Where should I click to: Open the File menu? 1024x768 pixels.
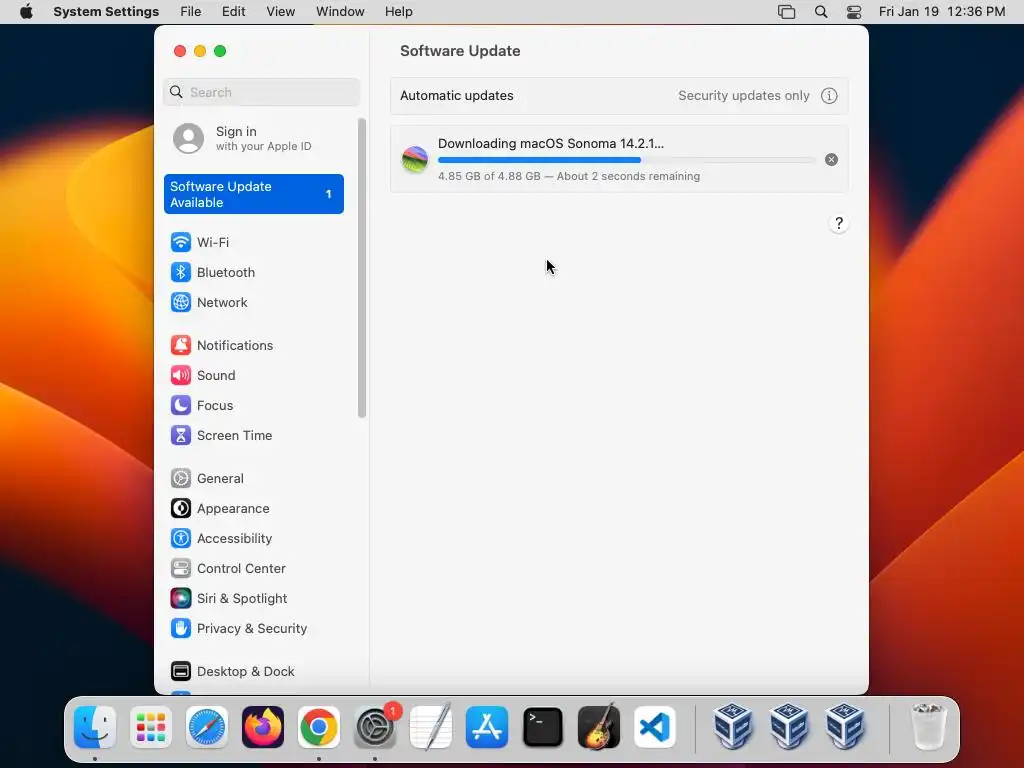pyautogui.click(x=191, y=12)
